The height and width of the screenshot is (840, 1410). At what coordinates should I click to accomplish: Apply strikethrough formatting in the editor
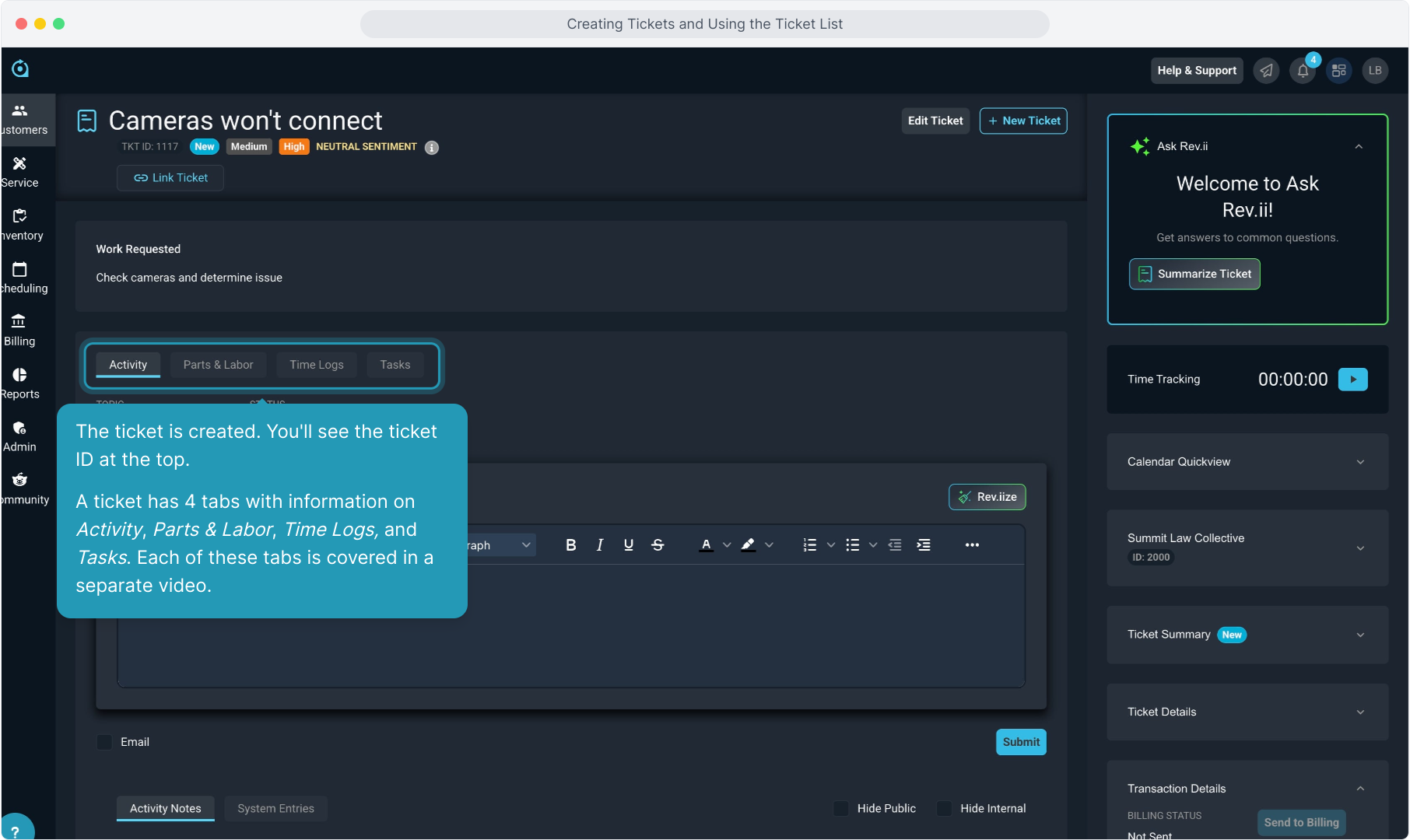tap(658, 545)
